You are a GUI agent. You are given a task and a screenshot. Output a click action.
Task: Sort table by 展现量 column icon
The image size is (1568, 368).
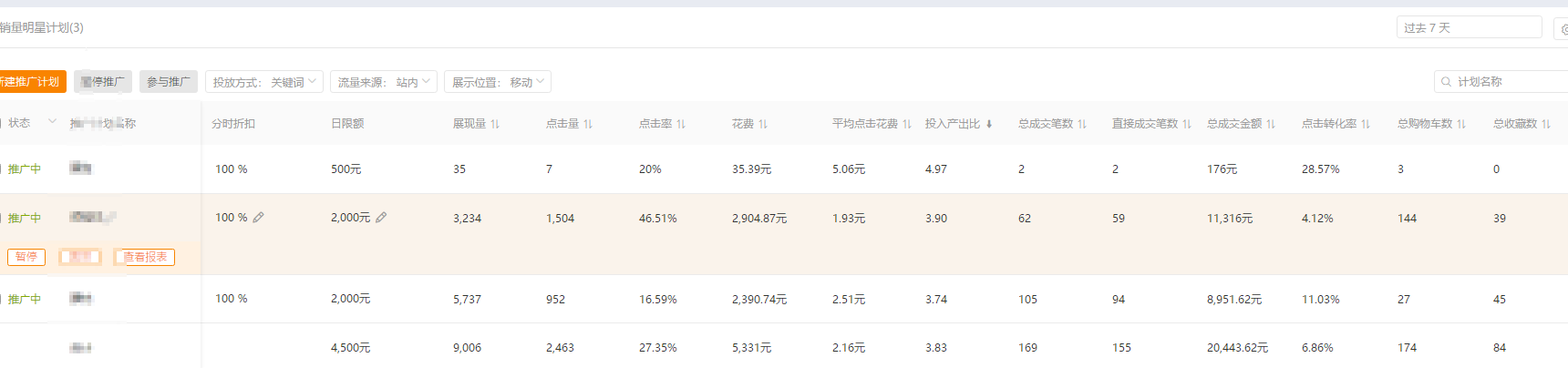[495, 124]
